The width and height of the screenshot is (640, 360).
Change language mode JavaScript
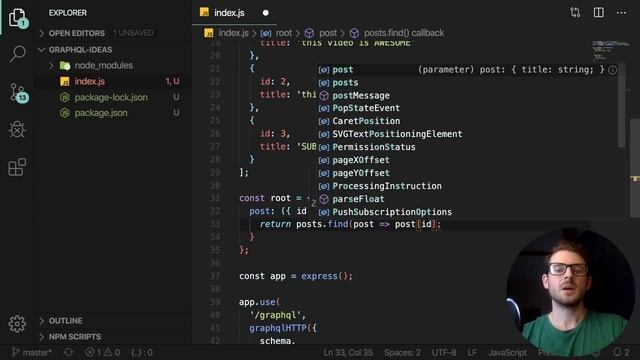(507, 352)
